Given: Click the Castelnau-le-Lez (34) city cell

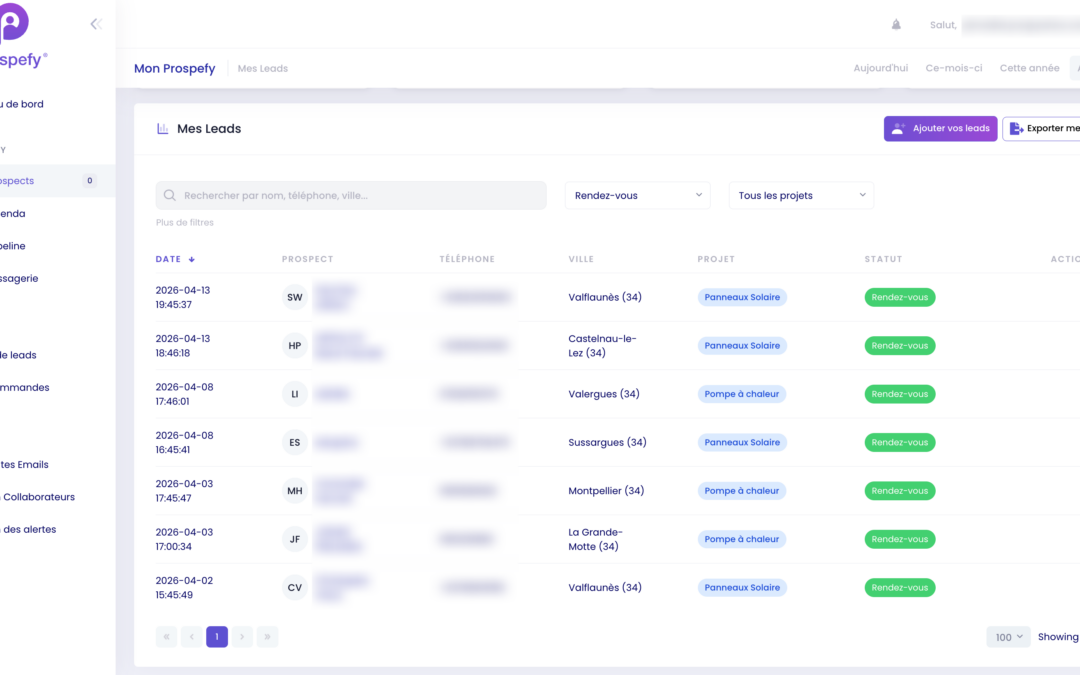Looking at the screenshot, I should [x=602, y=346].
